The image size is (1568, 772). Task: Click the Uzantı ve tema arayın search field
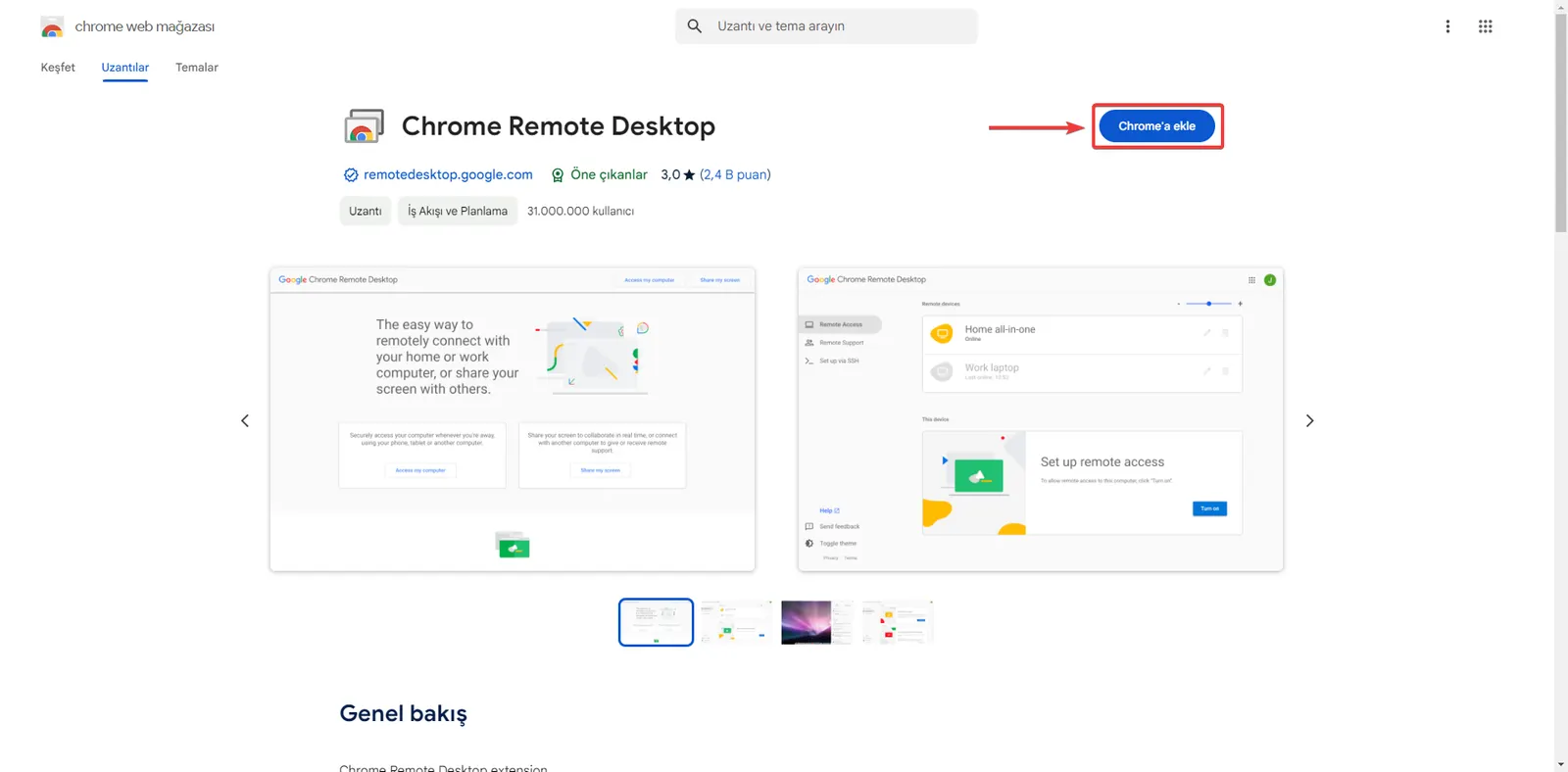[826, 26]
